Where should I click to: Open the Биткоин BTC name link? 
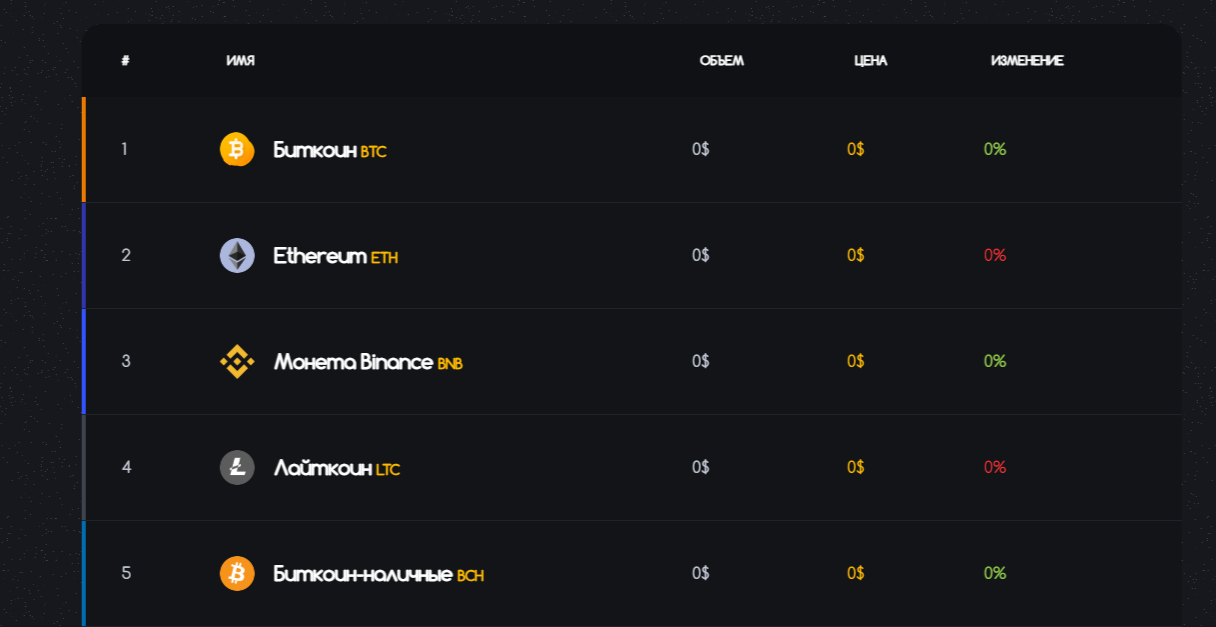330,150
